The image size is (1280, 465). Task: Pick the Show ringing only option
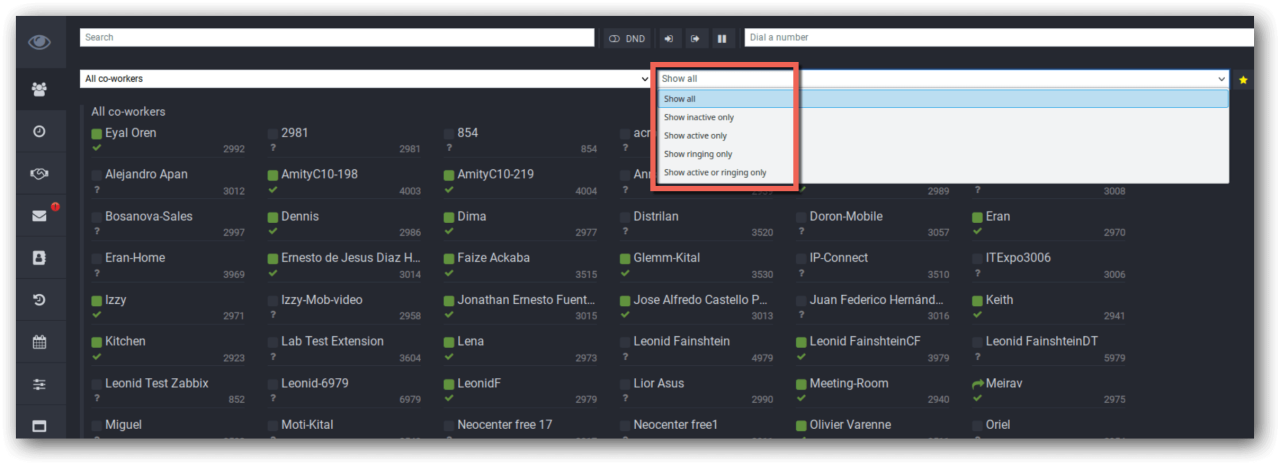698,154
